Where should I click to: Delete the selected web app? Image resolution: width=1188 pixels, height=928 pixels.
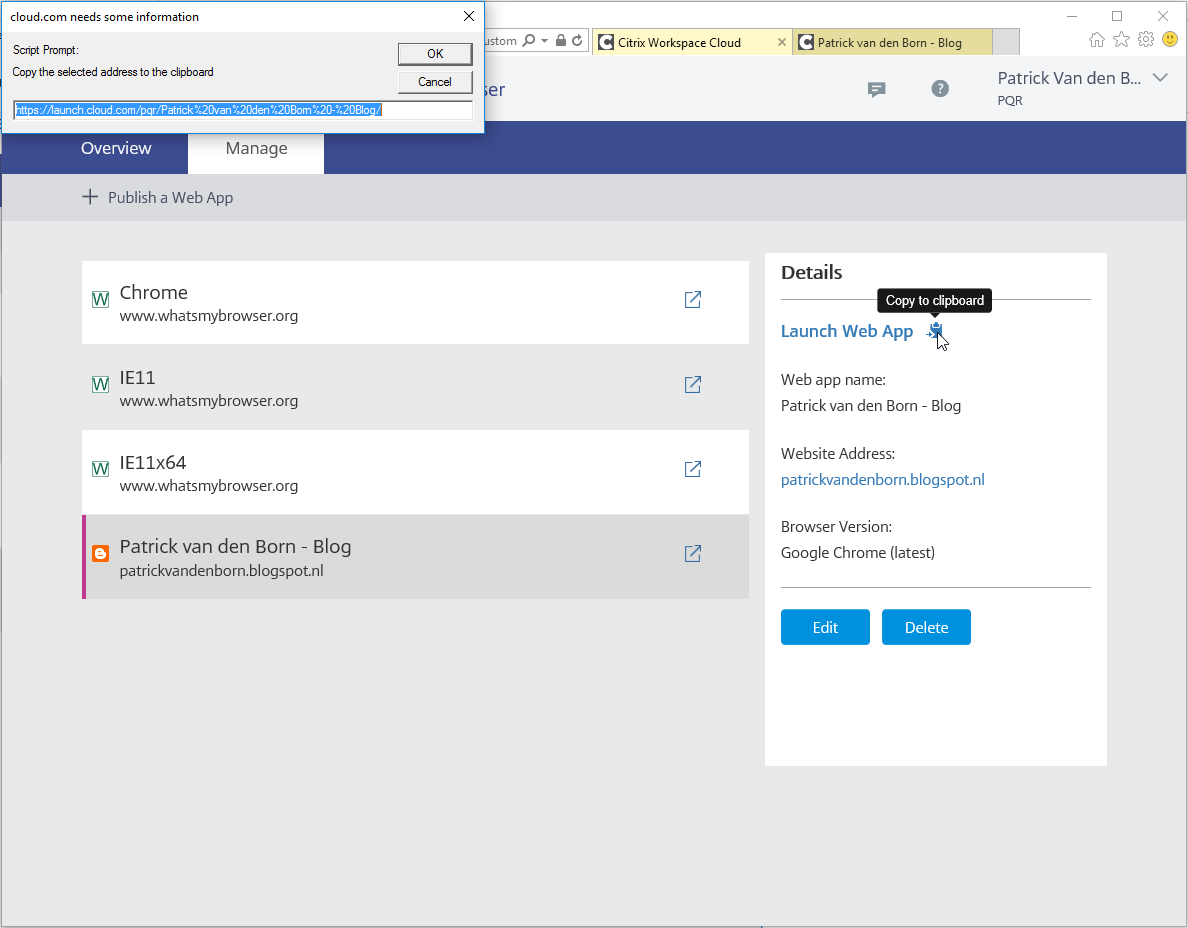pos(926,627)
